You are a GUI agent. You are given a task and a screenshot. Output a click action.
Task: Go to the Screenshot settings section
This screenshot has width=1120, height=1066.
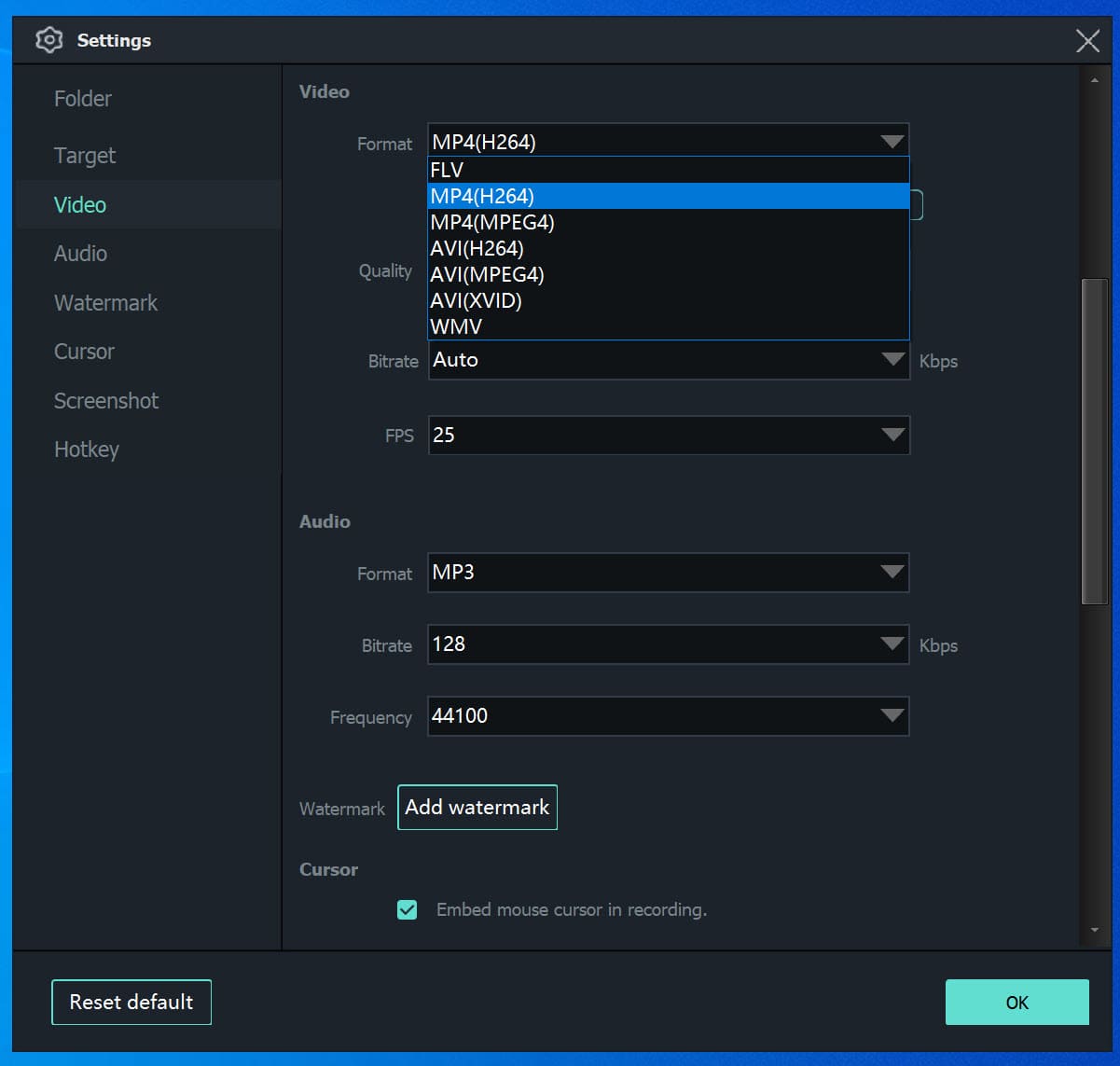[x=106, y=401]
